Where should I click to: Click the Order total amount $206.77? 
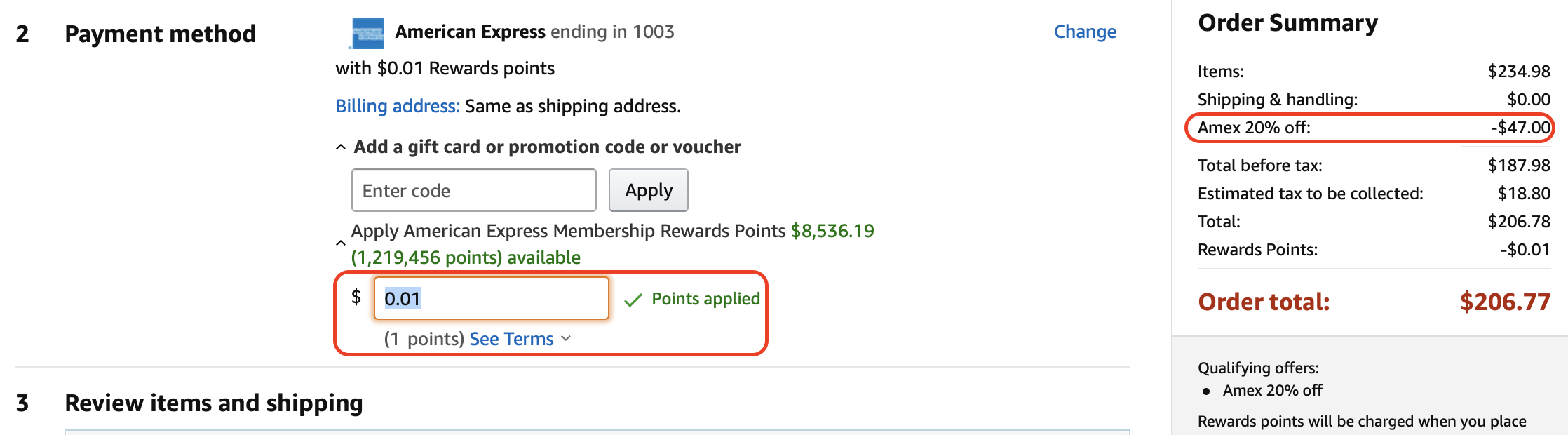1505,302
